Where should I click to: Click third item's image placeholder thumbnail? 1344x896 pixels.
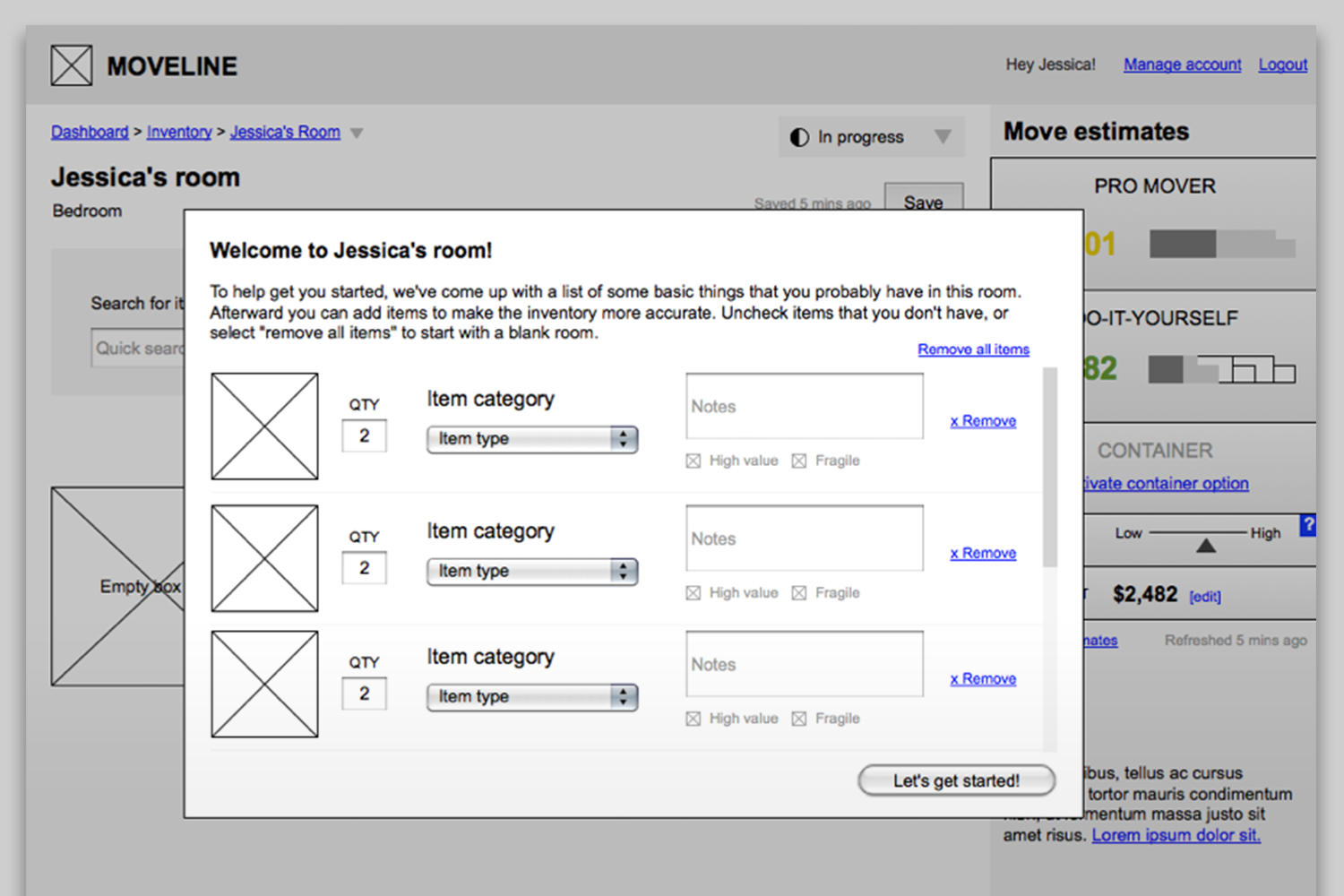(264, 684)
